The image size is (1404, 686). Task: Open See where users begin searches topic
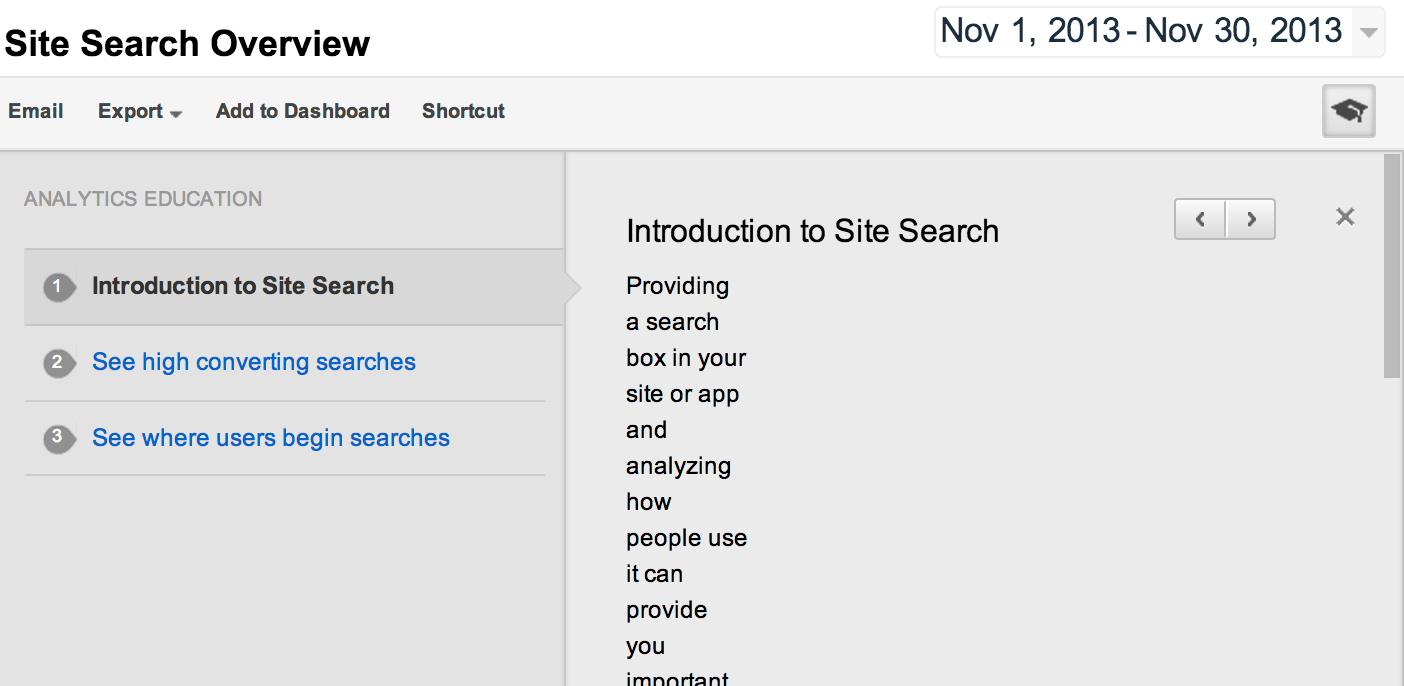(271, 438)
